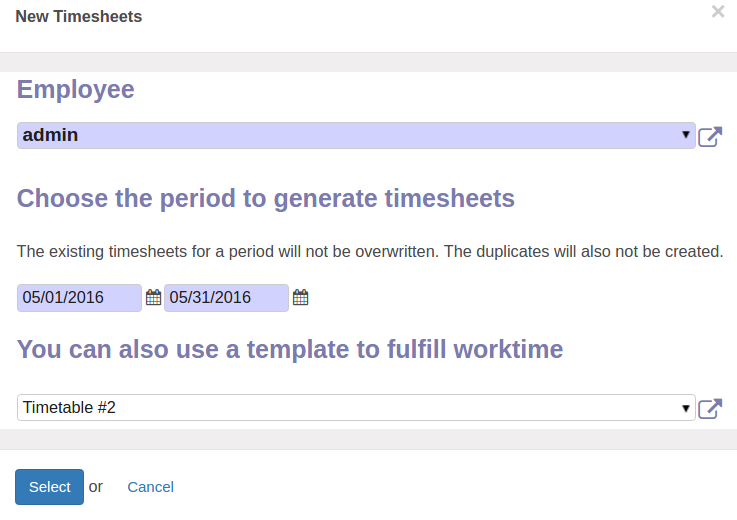Screen dimensions: 737x520
Task: Click the word 'admin' in the employee field
Action: click(x=50, y=135)
